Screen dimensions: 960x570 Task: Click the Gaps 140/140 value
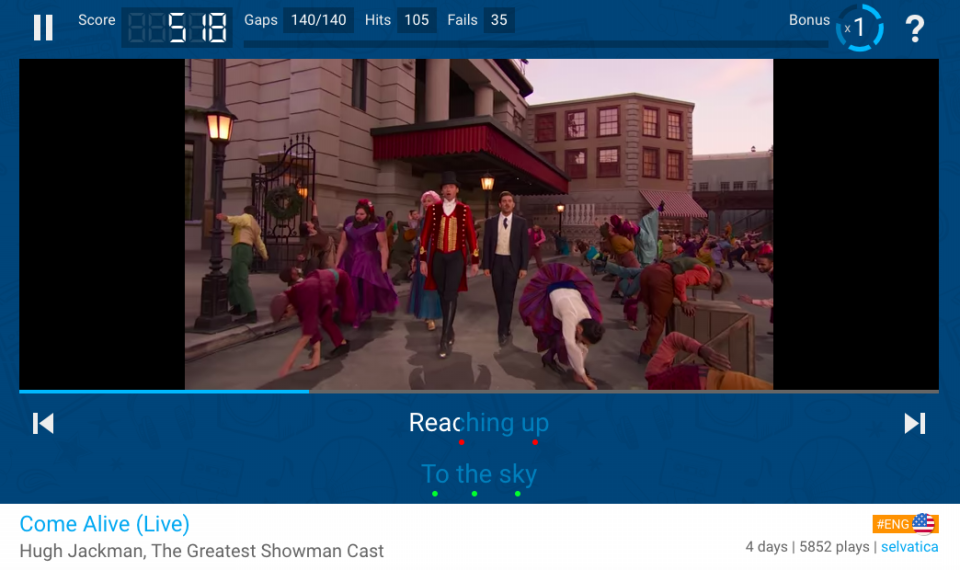[318, 20]
